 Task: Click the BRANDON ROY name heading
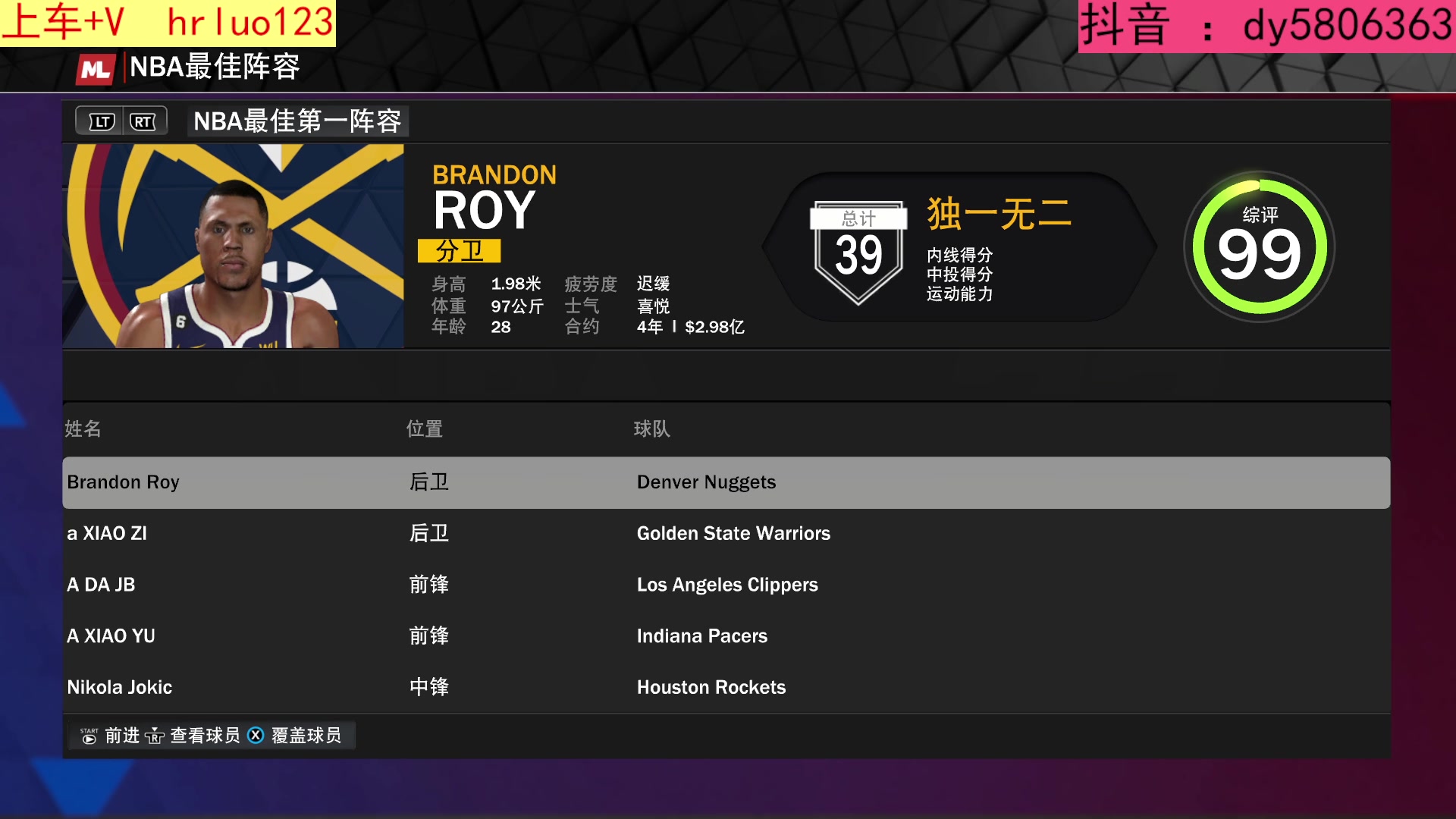click(x=494, y=196)
